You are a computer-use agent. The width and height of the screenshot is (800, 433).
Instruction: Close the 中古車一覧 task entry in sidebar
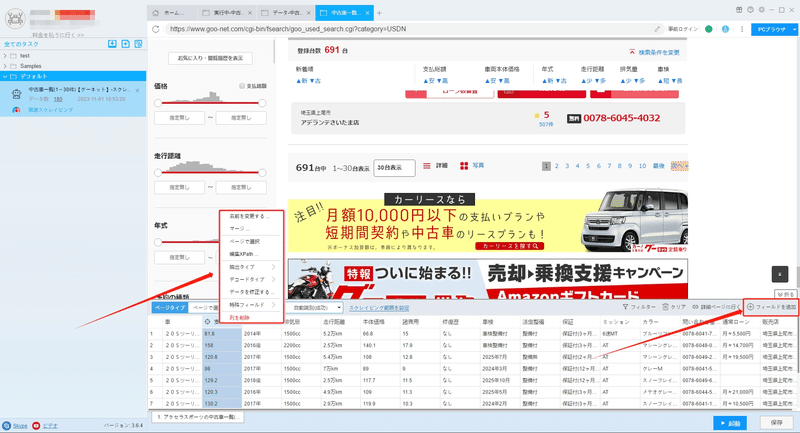click(137, 90)
